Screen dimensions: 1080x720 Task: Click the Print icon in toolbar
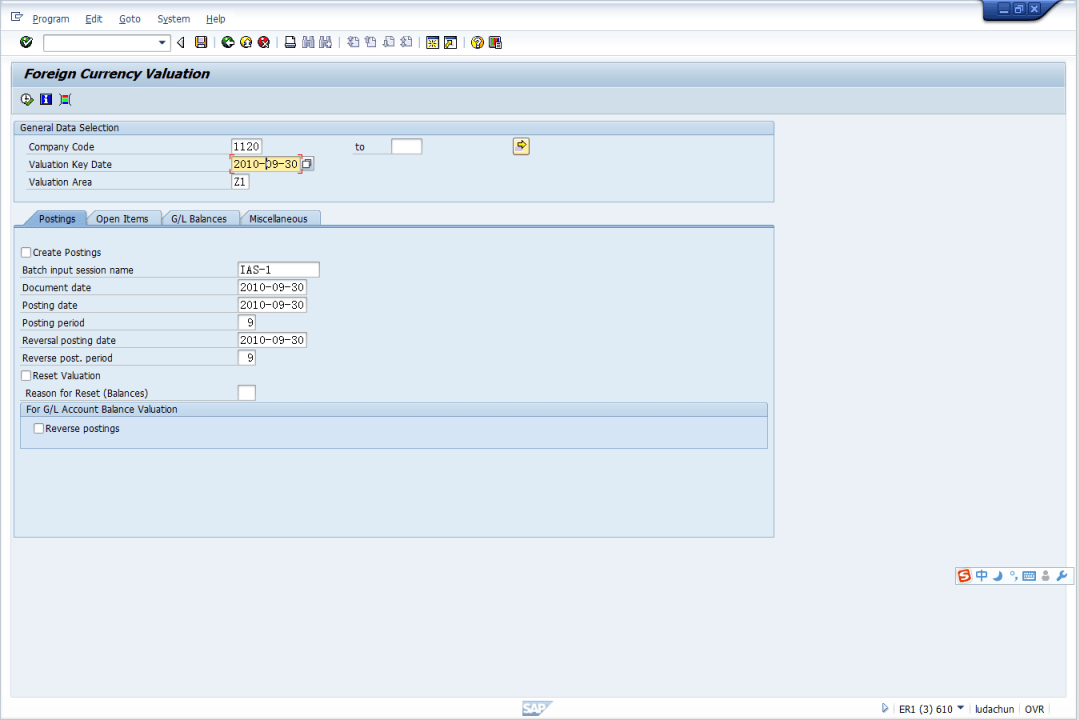pos(290,42)
